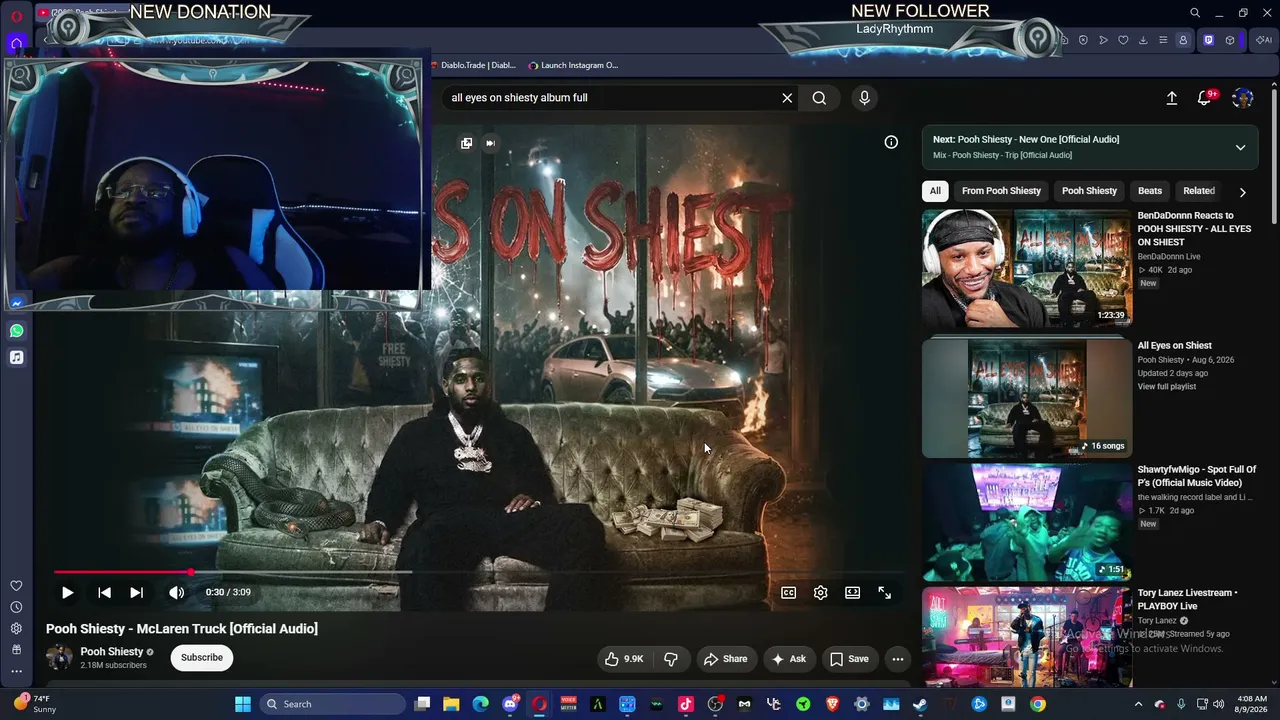Select the Related filter chip

[1199, 191]
